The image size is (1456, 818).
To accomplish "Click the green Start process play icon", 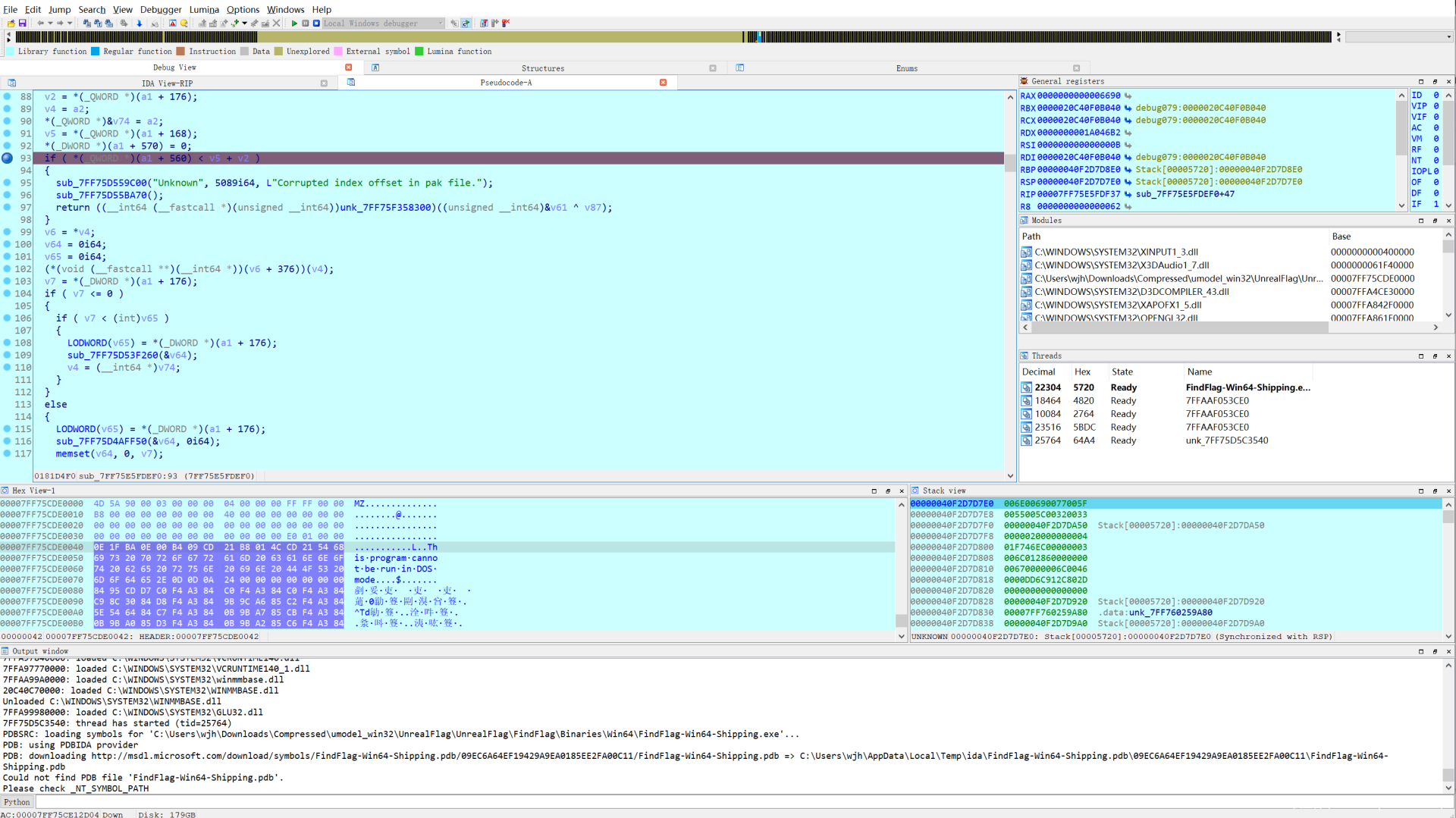I will pyautogui.click(x=294, y=24).
